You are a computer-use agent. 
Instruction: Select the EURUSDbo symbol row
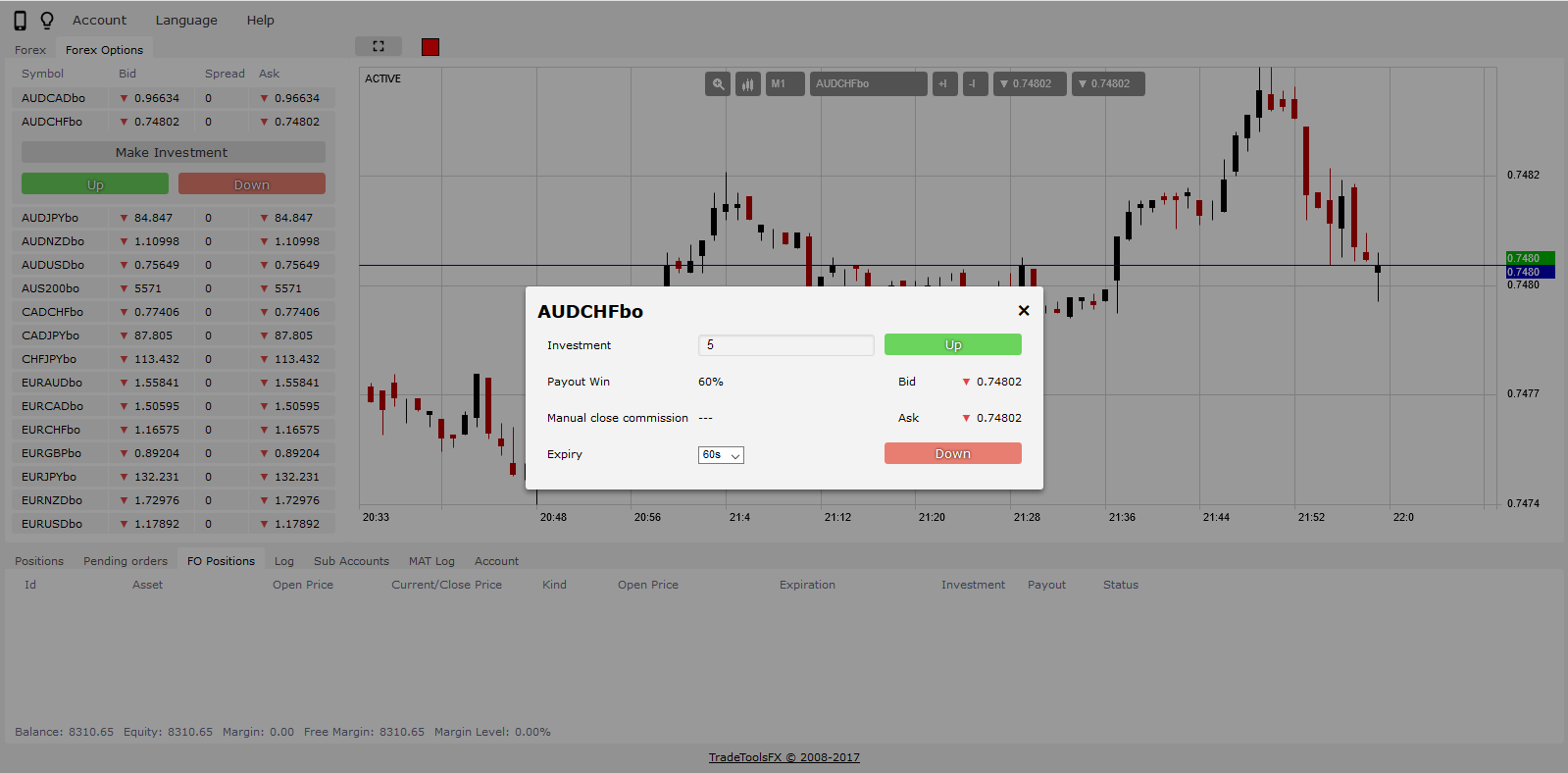[52, 524]
